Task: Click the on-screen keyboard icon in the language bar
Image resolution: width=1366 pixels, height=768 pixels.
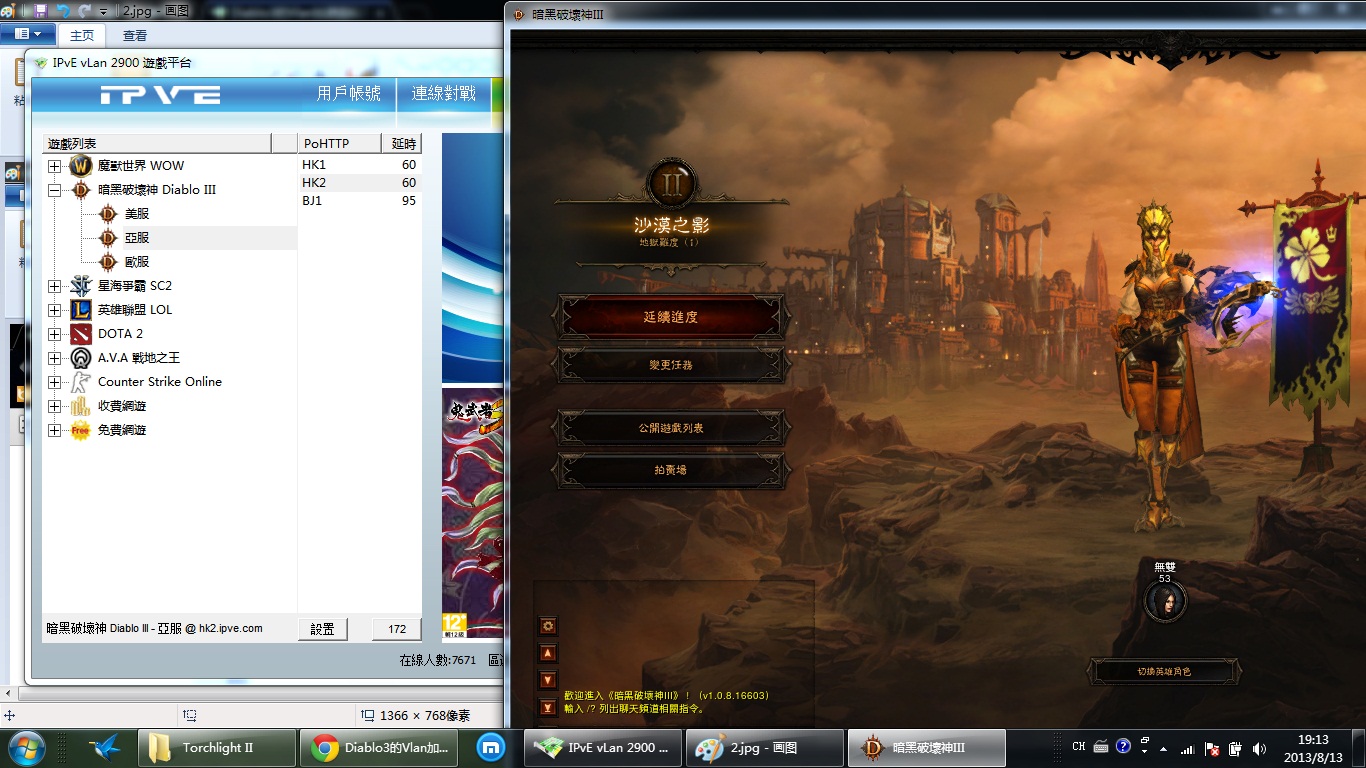Action: pyautogui.click(x=1101, y=746)
